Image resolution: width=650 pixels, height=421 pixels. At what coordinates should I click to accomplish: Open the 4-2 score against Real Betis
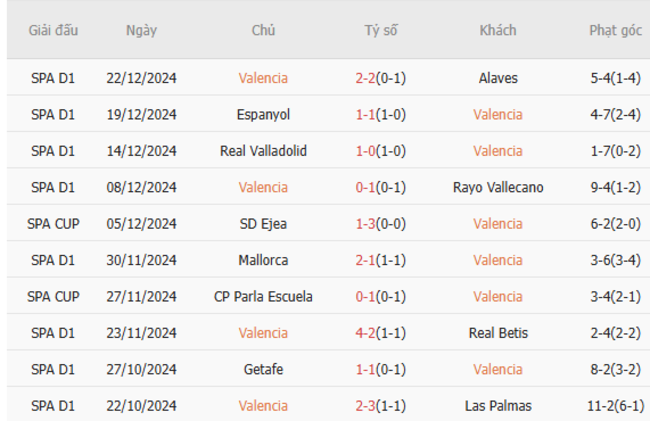click(x=365, y=333)
